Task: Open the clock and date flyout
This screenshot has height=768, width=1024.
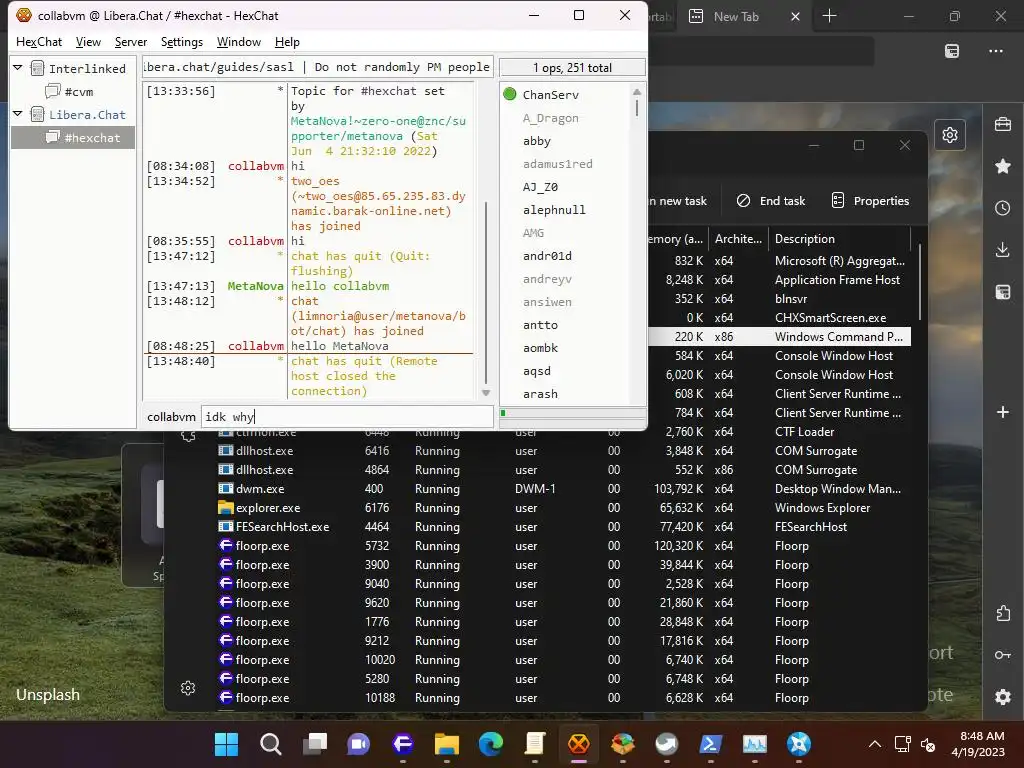Action: [978, 744]
